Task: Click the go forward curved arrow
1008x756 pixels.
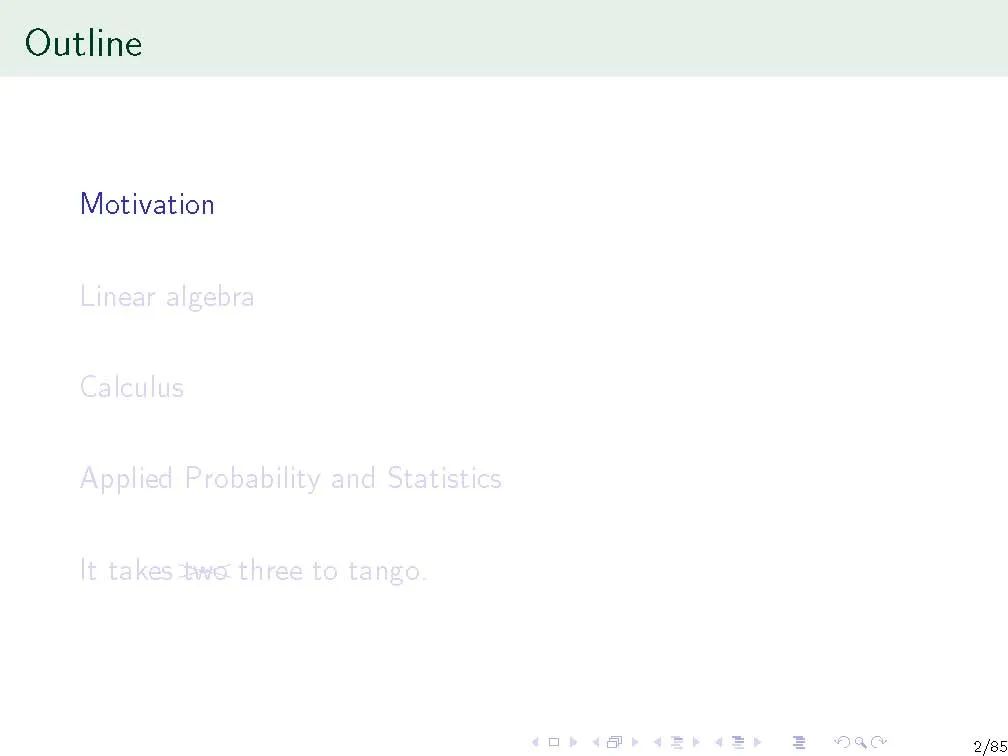Action: tap(877, 742)
